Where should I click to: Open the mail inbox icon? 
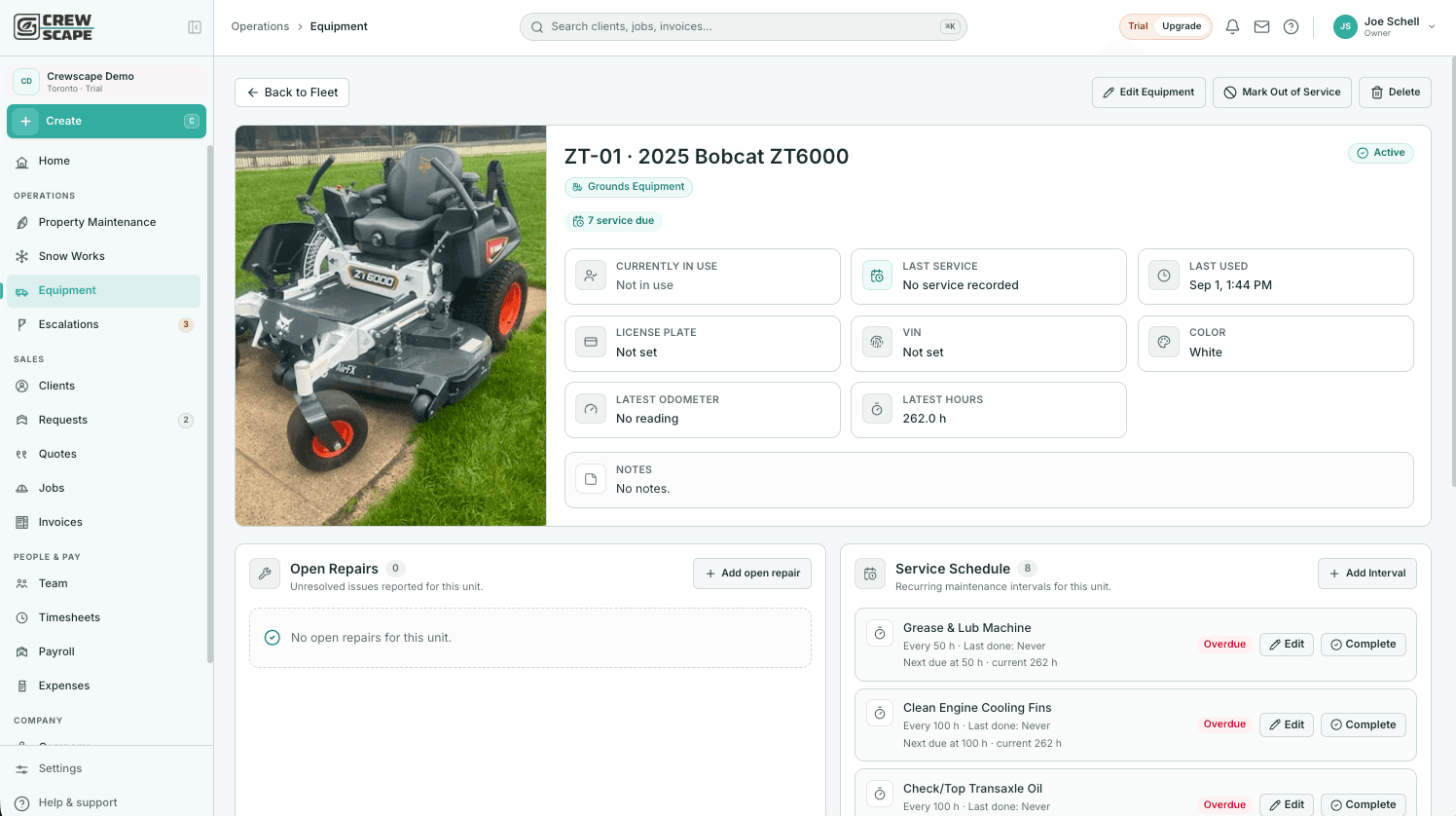coord(1261,27)
